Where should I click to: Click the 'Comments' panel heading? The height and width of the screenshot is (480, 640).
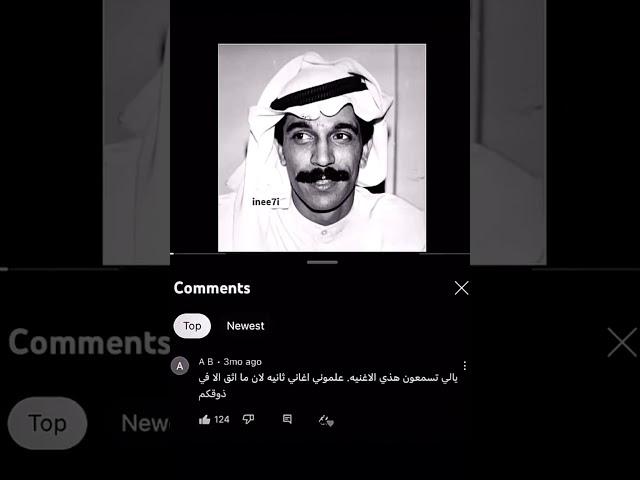coord(212,288)
